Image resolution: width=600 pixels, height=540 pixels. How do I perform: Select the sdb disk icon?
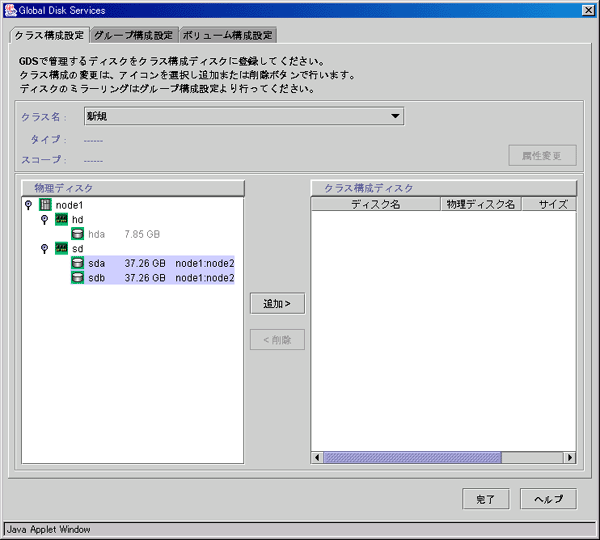77,277
